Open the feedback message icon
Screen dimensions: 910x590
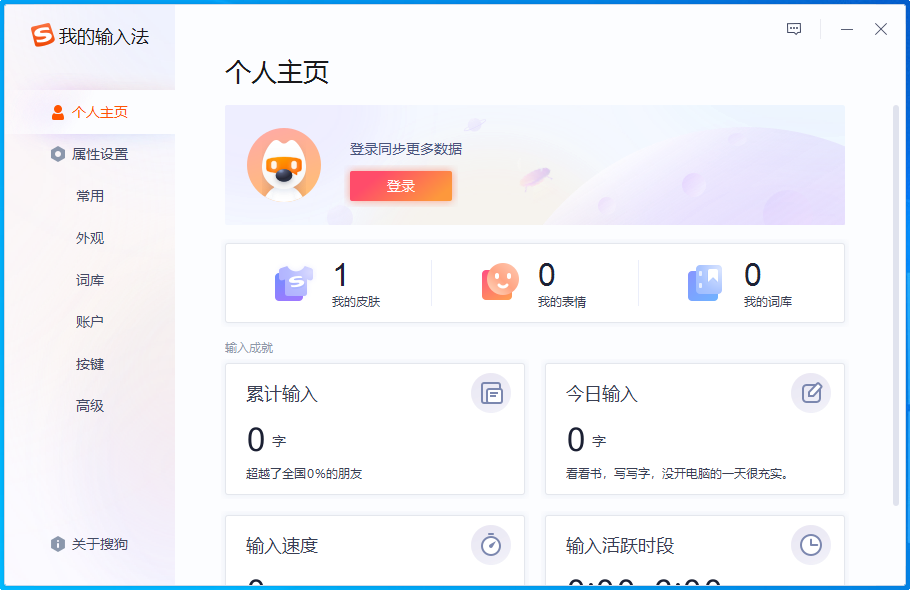point(794,29)
